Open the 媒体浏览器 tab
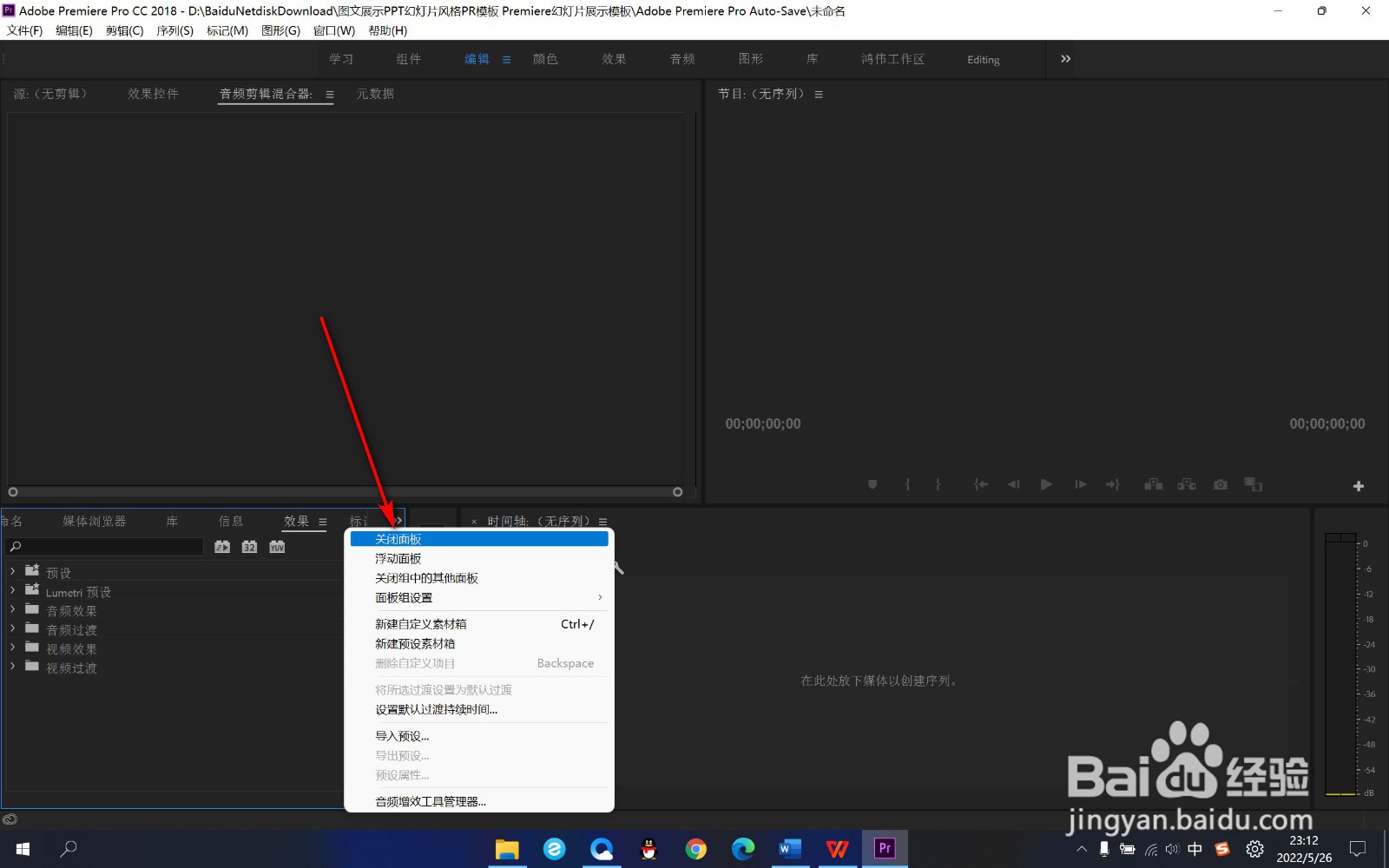The width and height of the screenshot is (1389, 868). pyautogui.click(x=95, y=521)
